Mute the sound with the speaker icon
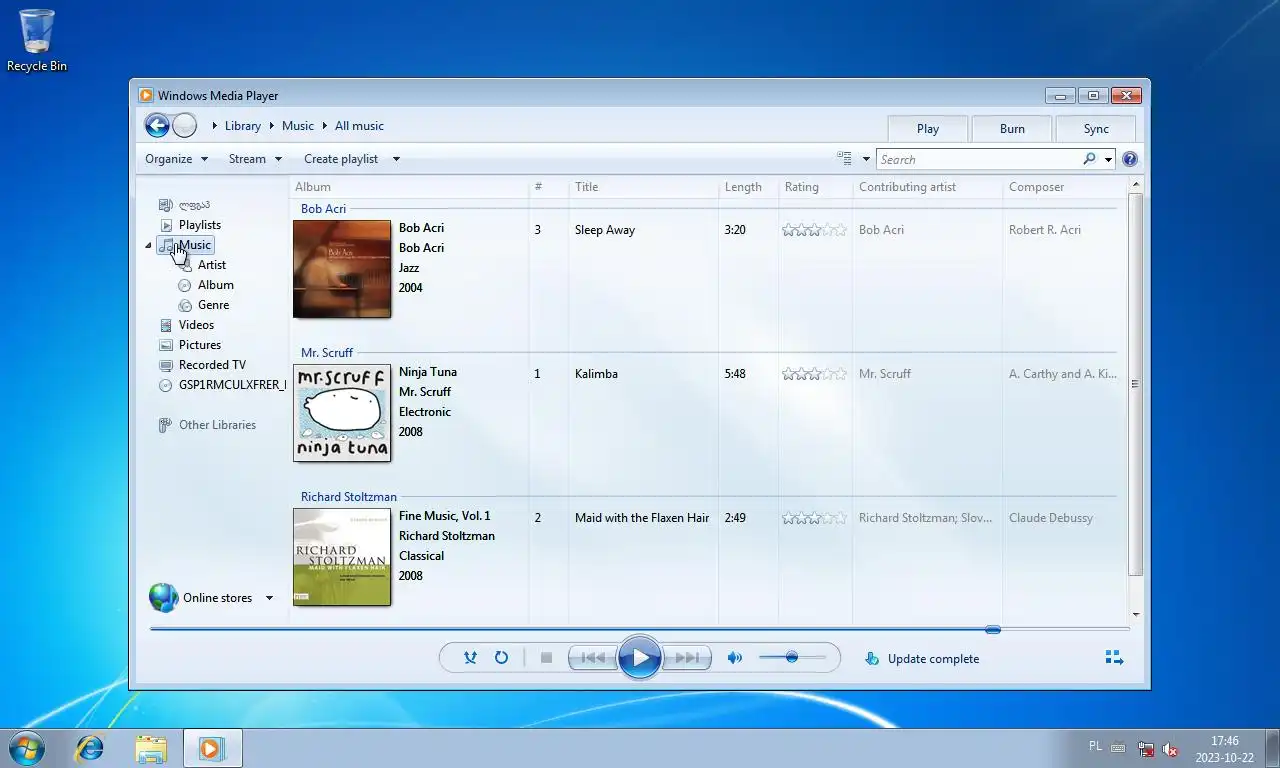This screenshot has width=1280, height=768. (734, 658)
